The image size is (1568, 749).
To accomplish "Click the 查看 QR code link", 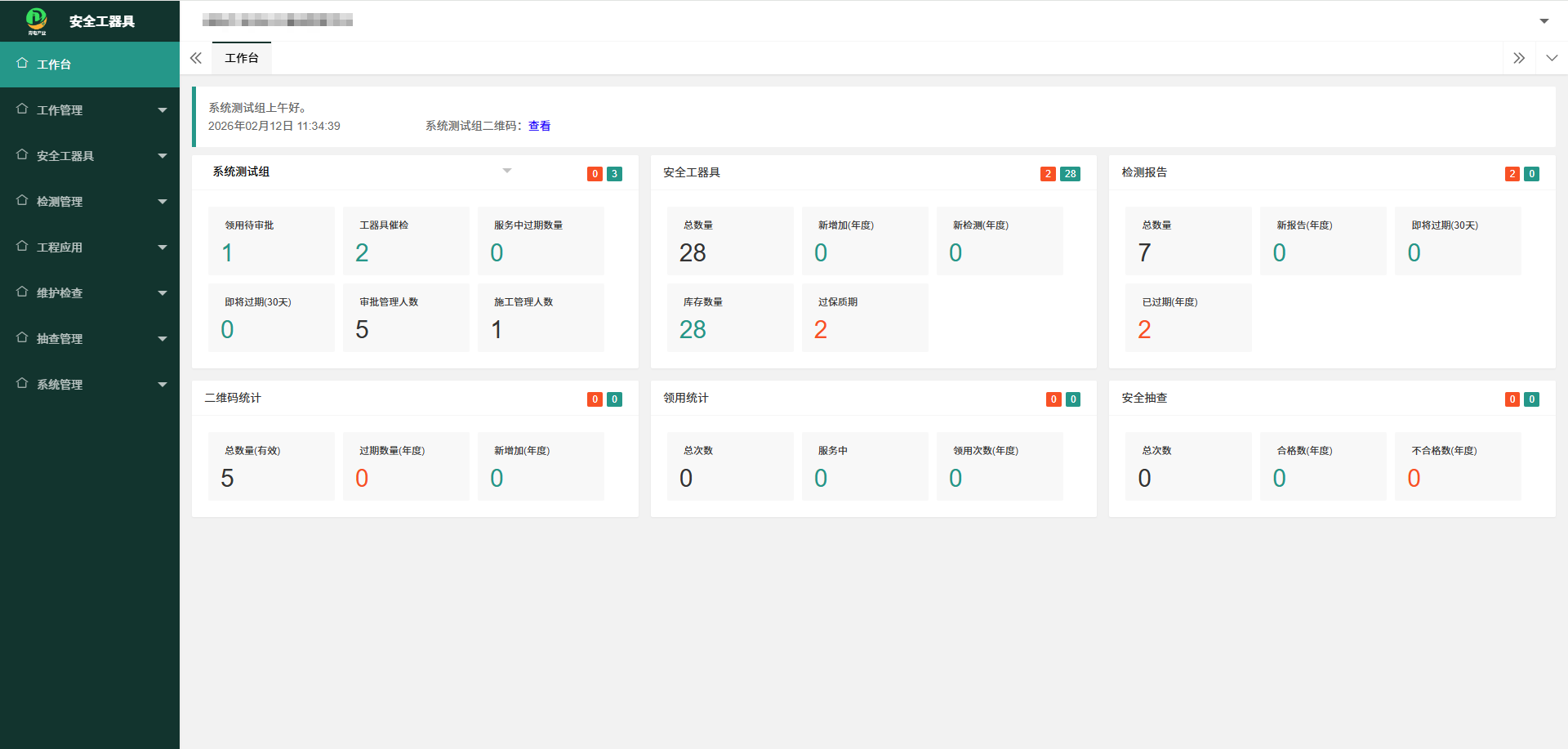I will [x=539, y=126].
